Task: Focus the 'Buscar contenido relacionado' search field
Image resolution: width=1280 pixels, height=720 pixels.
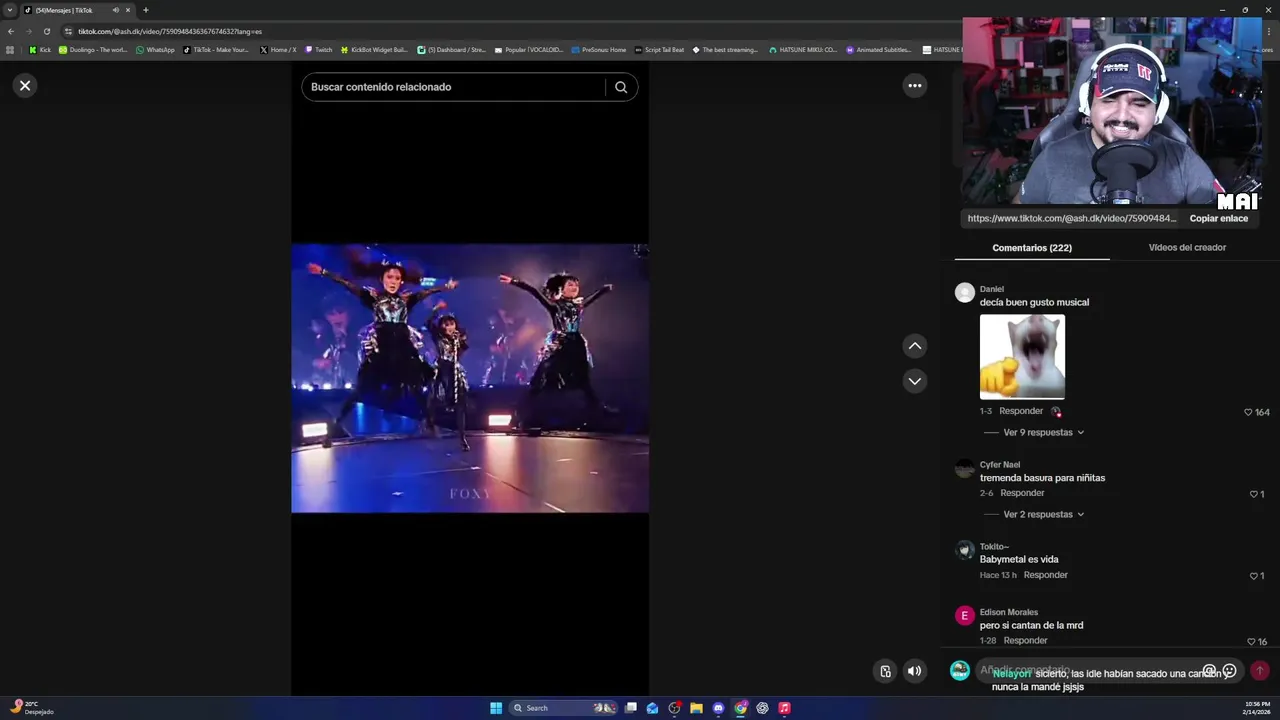Action: tap(455, 87)
